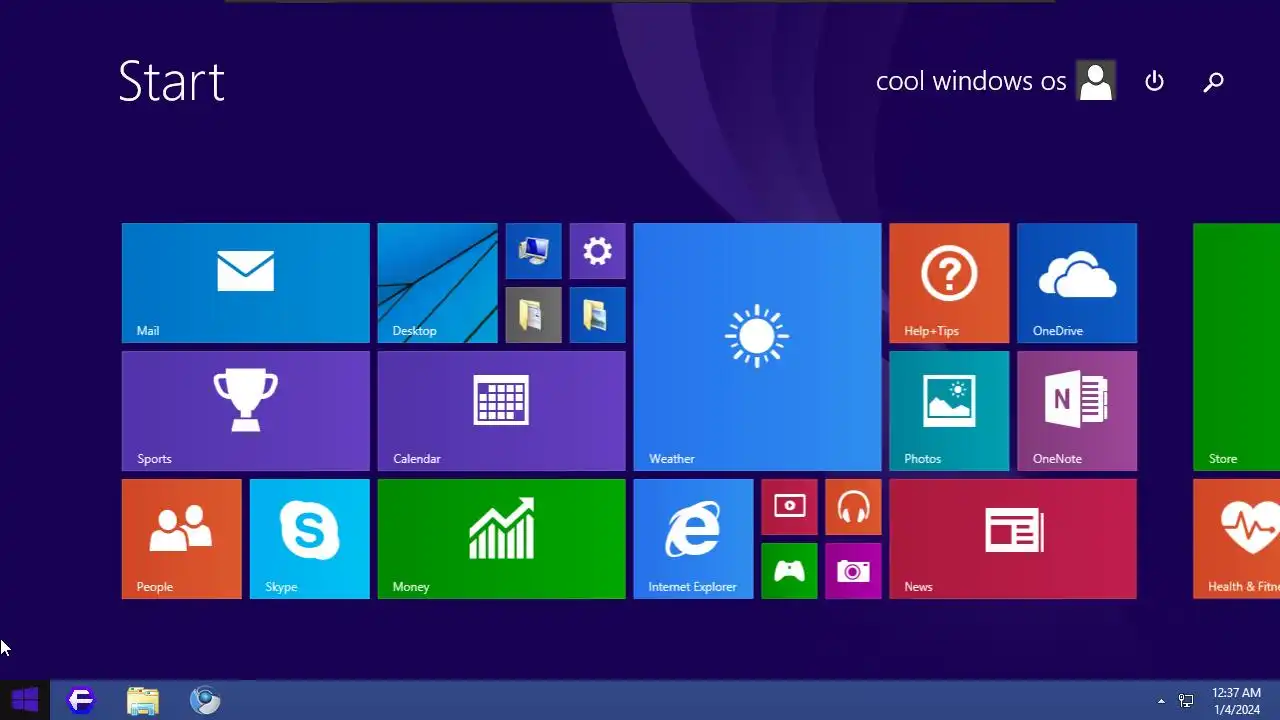The width and height of the screenshot is (1280, 720).
Task: Open the taskbar clock showing 12:37 AM
Action: (x=1237, y=701)
